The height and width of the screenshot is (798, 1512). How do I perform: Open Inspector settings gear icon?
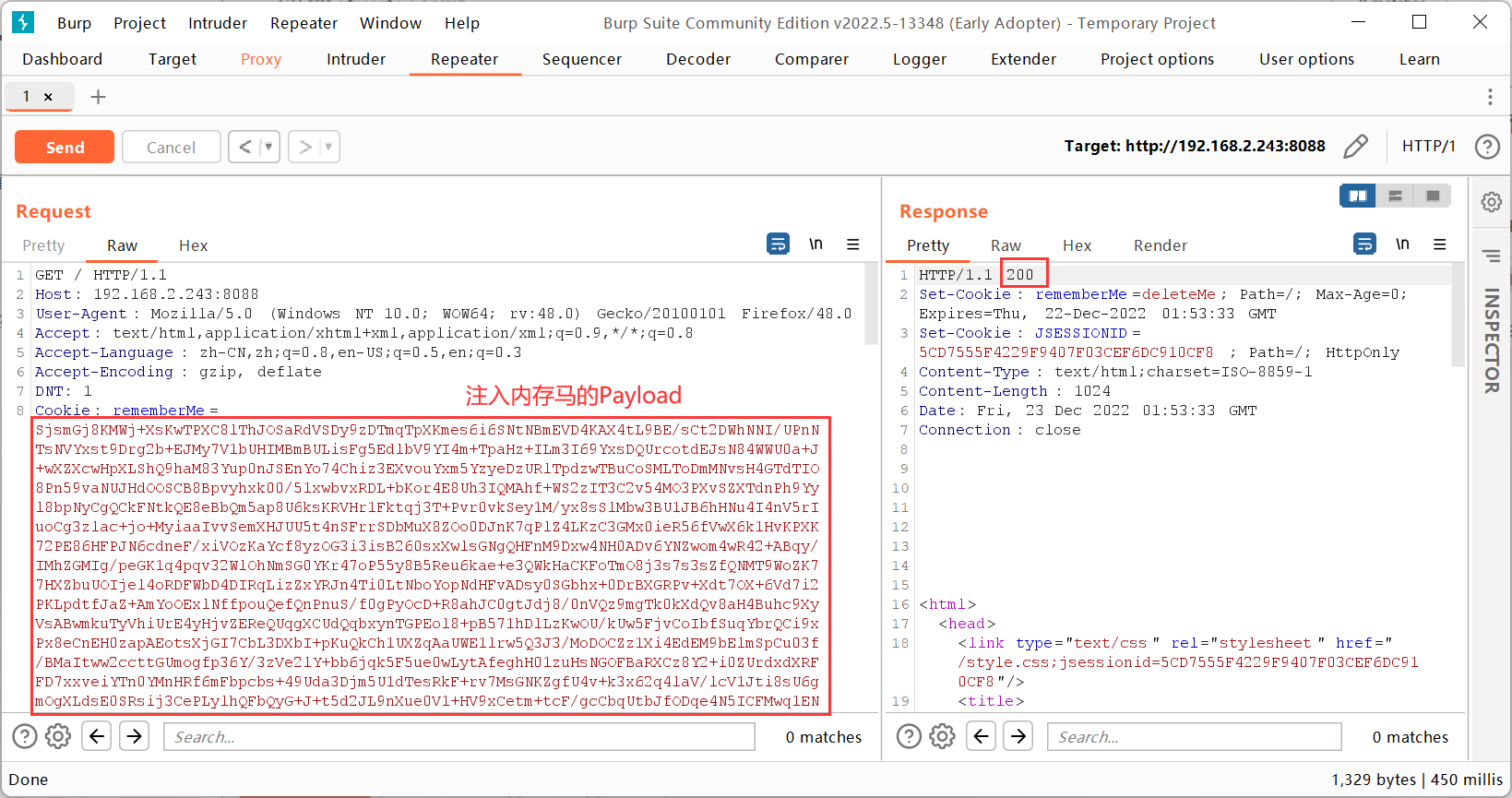1491,202
